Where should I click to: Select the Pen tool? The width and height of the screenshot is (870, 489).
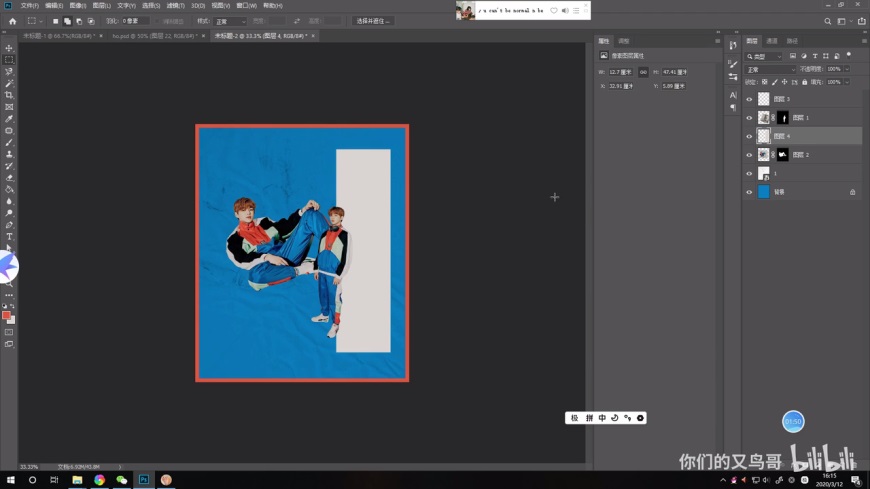[x=9, y=225]
